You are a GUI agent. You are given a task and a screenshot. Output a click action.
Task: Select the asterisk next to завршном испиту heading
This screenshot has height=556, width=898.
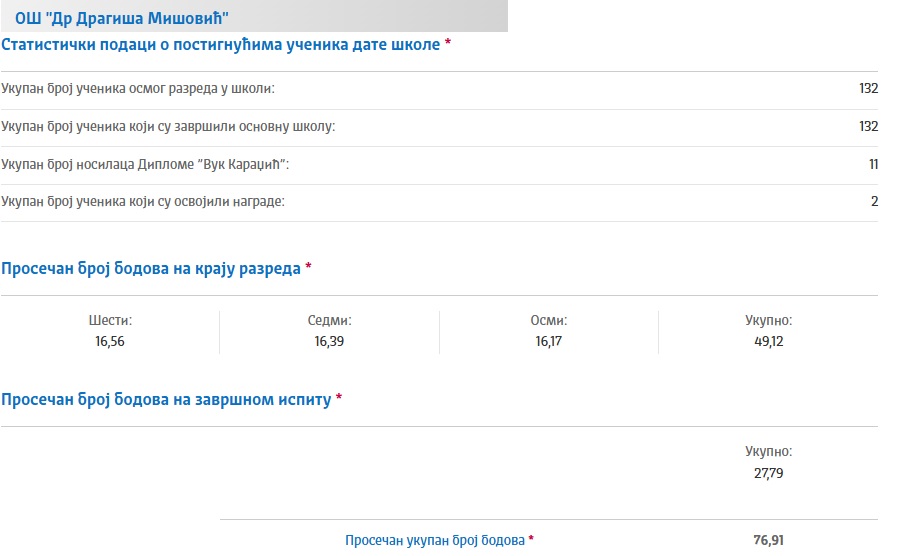point(338,396)
